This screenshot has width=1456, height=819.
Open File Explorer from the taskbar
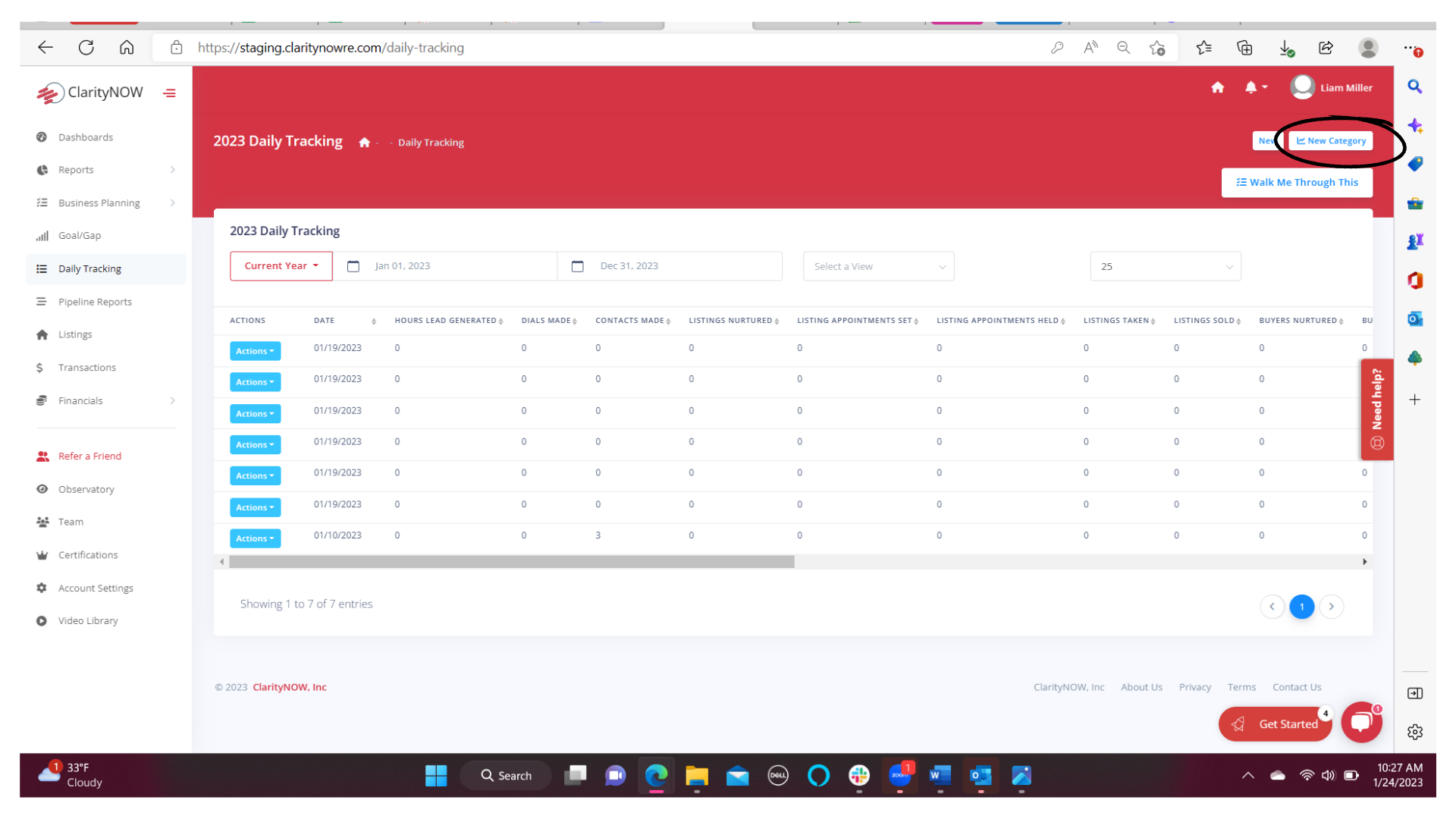696,776
